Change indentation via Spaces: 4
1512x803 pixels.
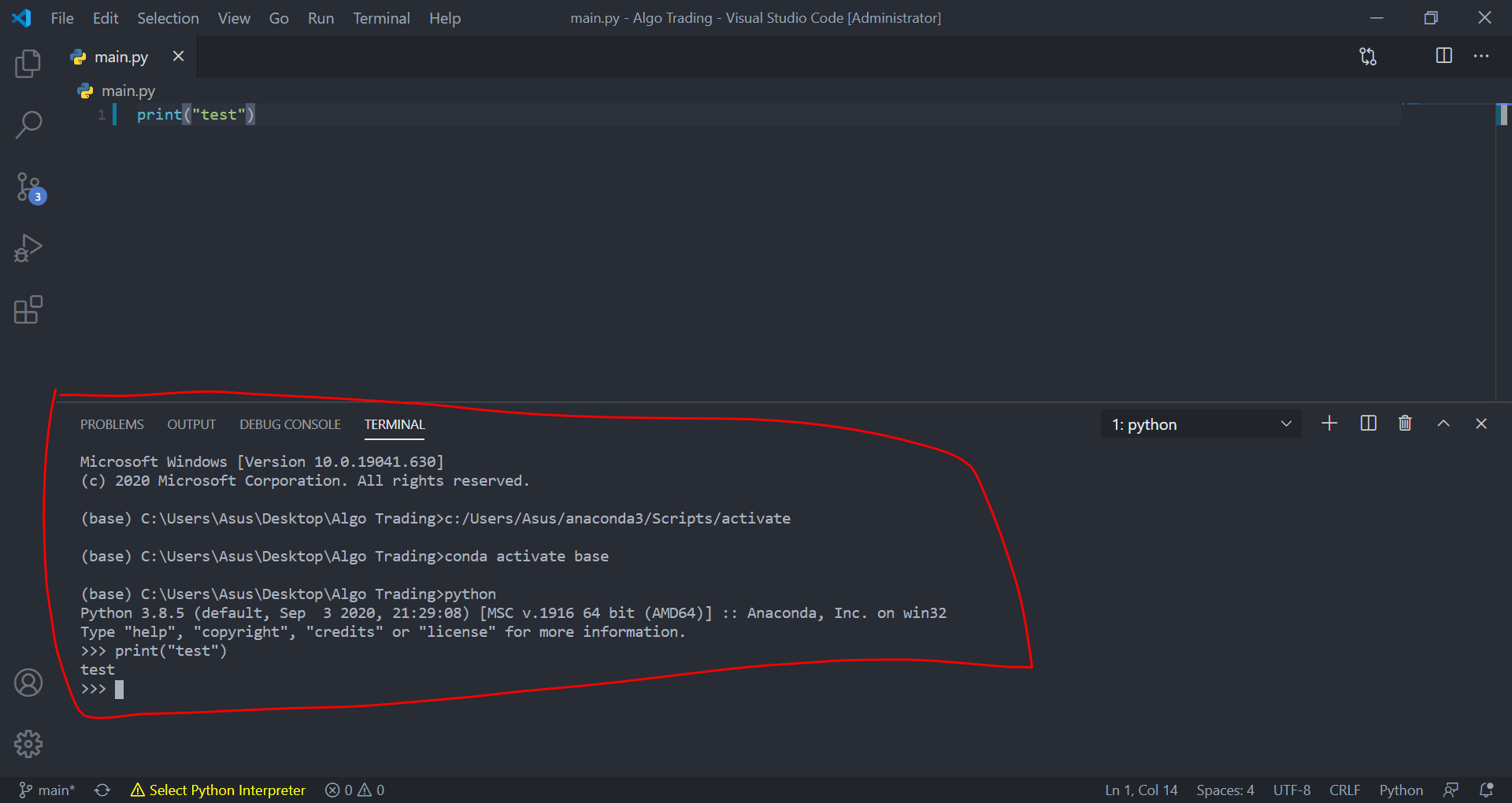pos(1225,790)
